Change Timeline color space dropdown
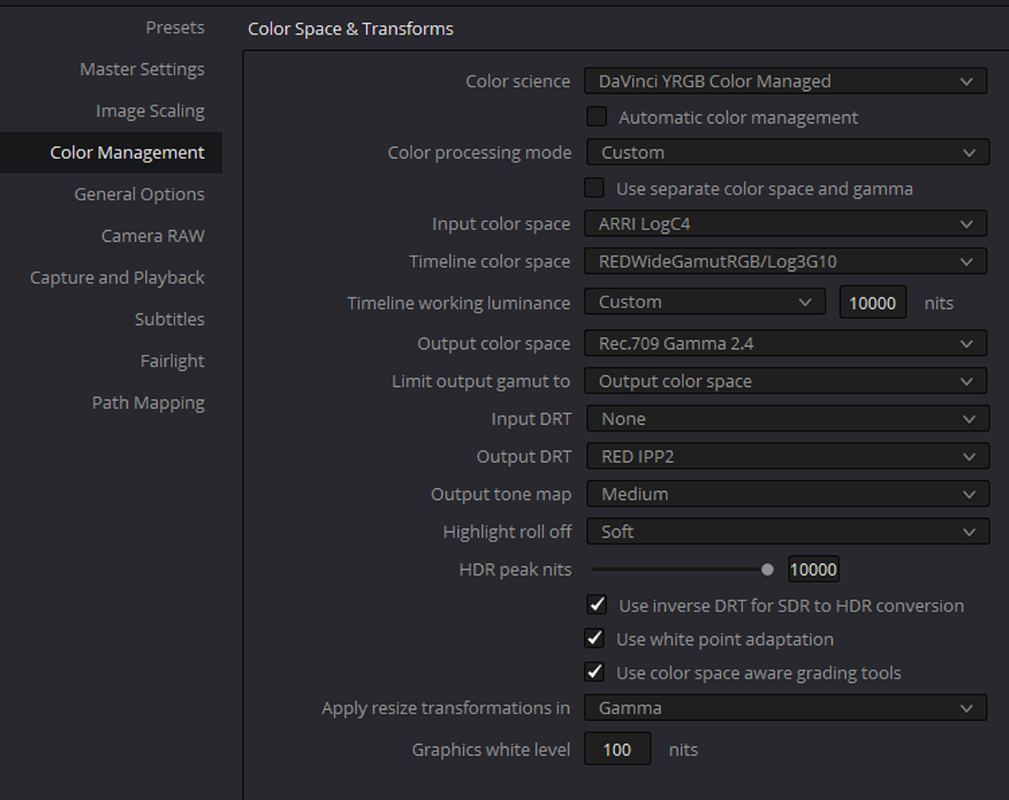The height and width of the screenshot is (800, 1009). click(785, 261)
